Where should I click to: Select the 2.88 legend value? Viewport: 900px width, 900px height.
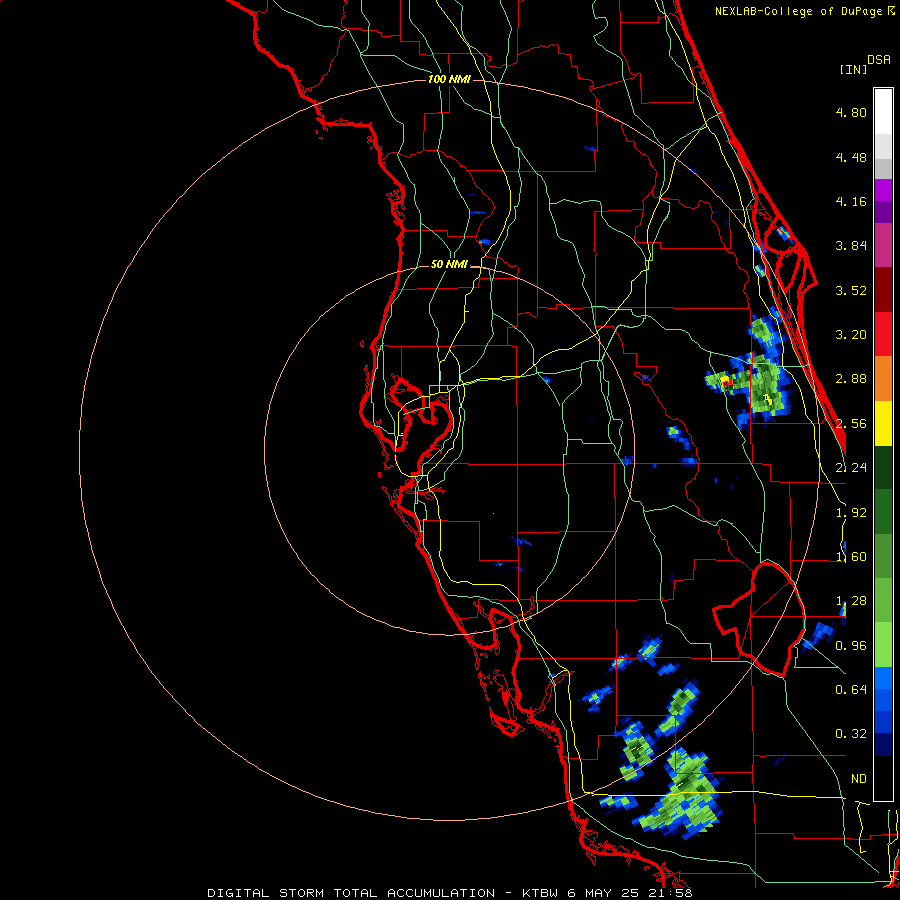pyautogui.click(x=851, y=379)
